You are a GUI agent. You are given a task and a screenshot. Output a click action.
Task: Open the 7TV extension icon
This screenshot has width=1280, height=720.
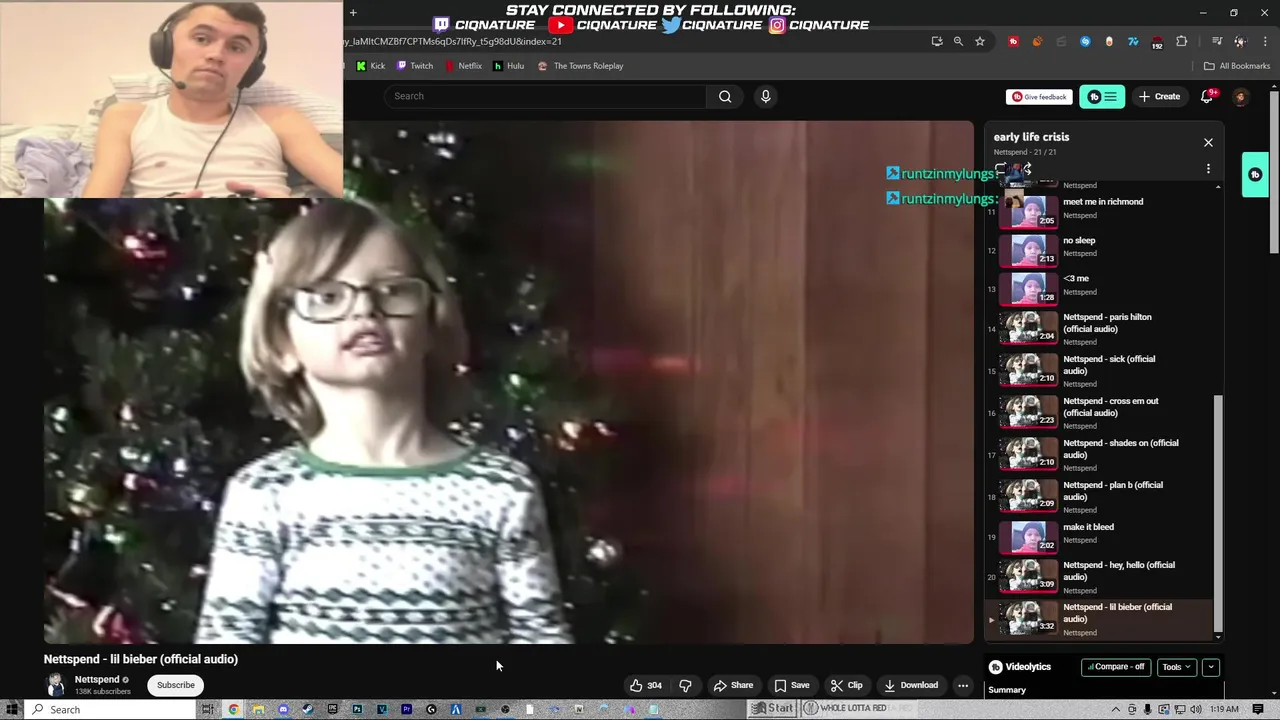(1133, 41)
